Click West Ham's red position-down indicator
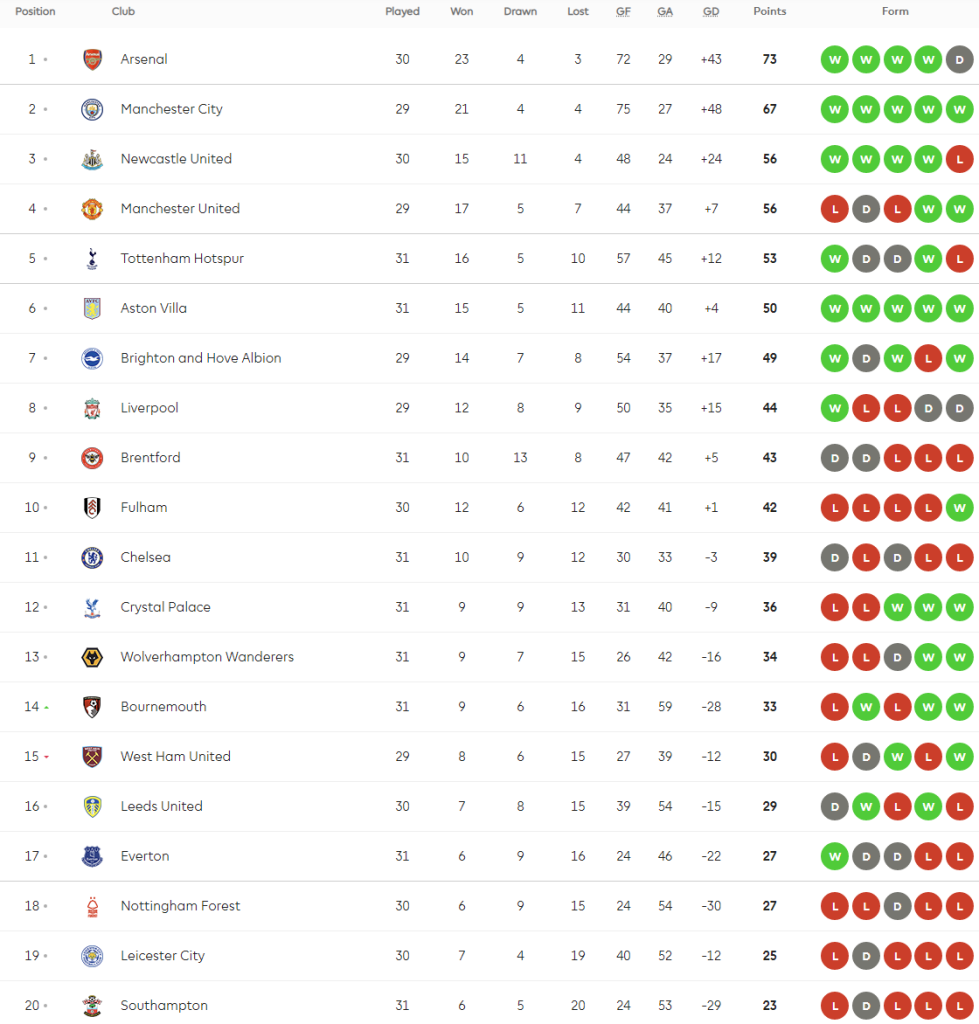 coord(46,757)
